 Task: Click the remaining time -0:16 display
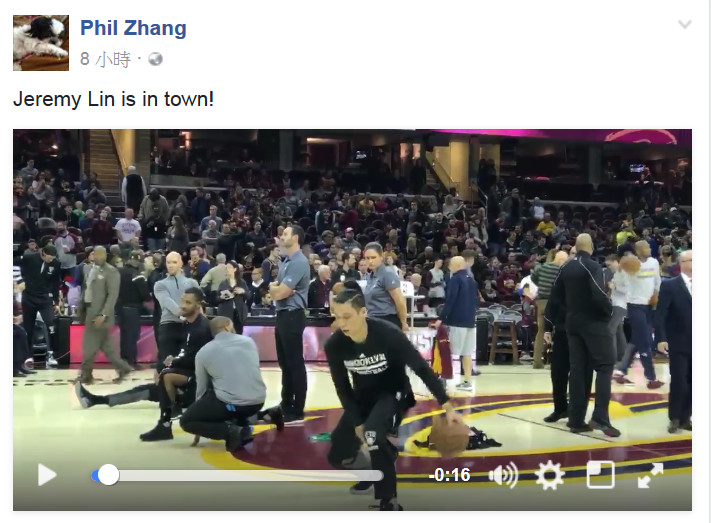[x=449, y=475]
